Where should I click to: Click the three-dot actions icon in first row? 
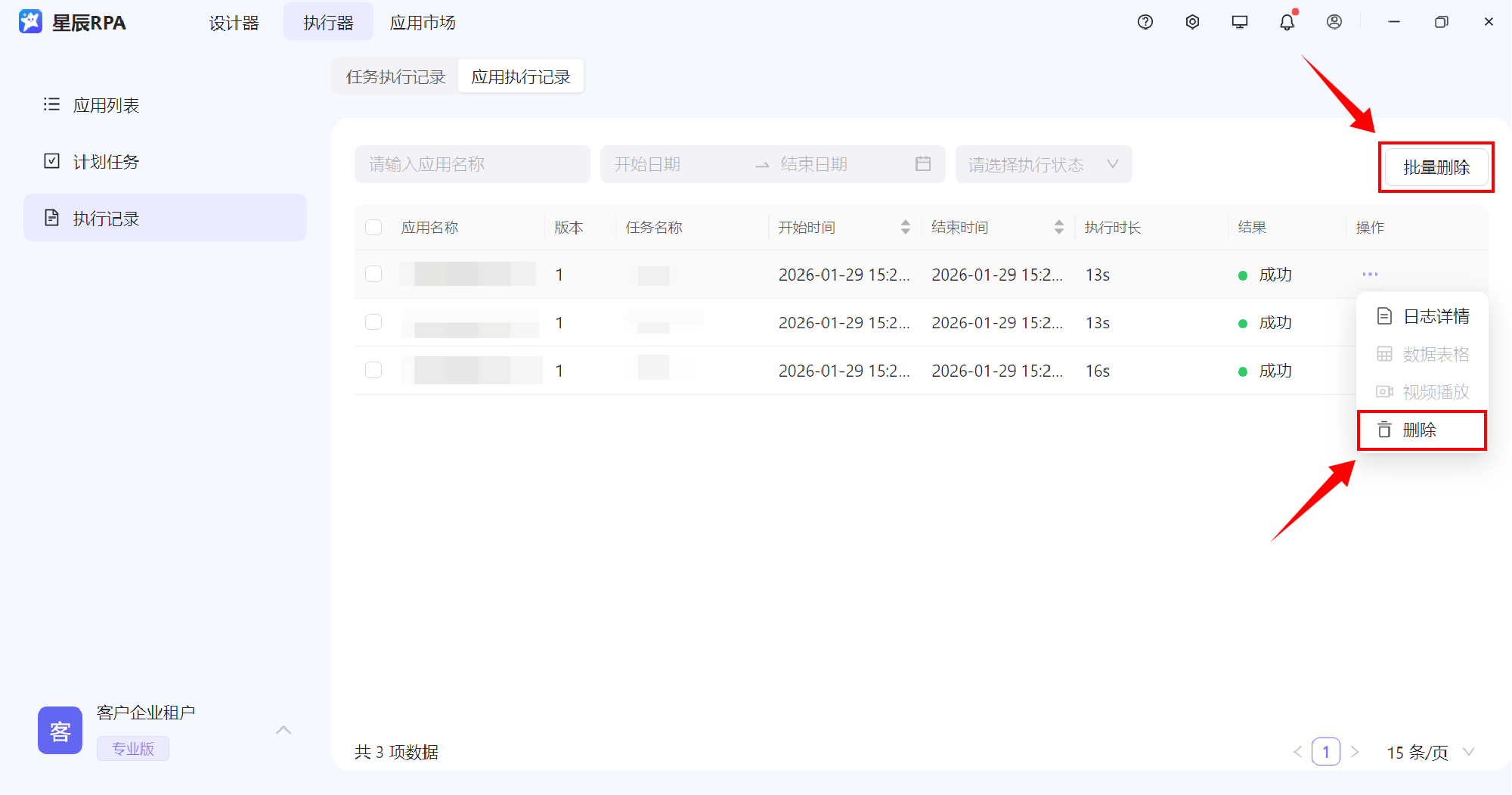coord(1370,274)
